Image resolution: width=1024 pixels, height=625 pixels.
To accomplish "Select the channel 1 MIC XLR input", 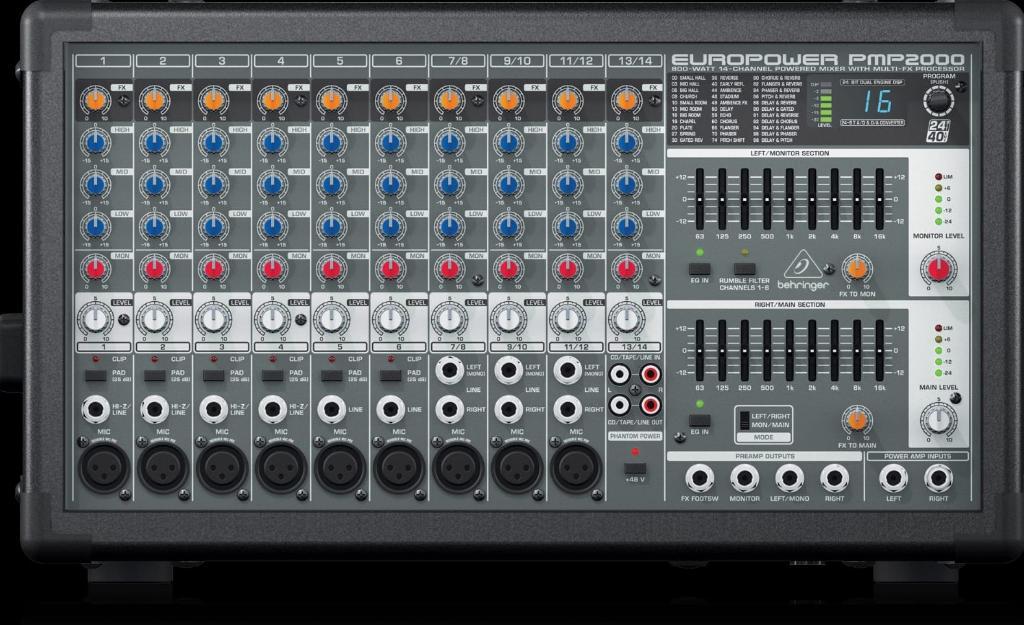I will pos(103,468).
